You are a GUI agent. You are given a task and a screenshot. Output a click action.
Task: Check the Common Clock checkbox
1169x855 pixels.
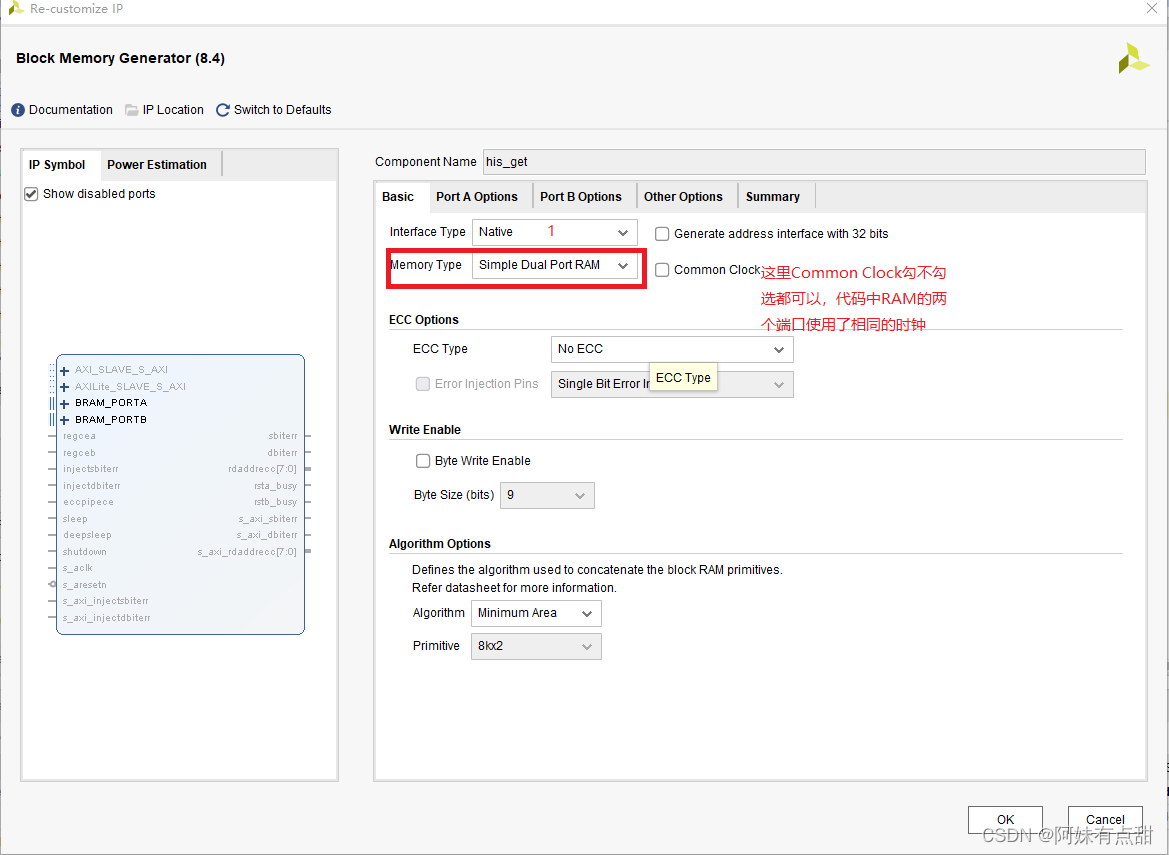point(662,270)
